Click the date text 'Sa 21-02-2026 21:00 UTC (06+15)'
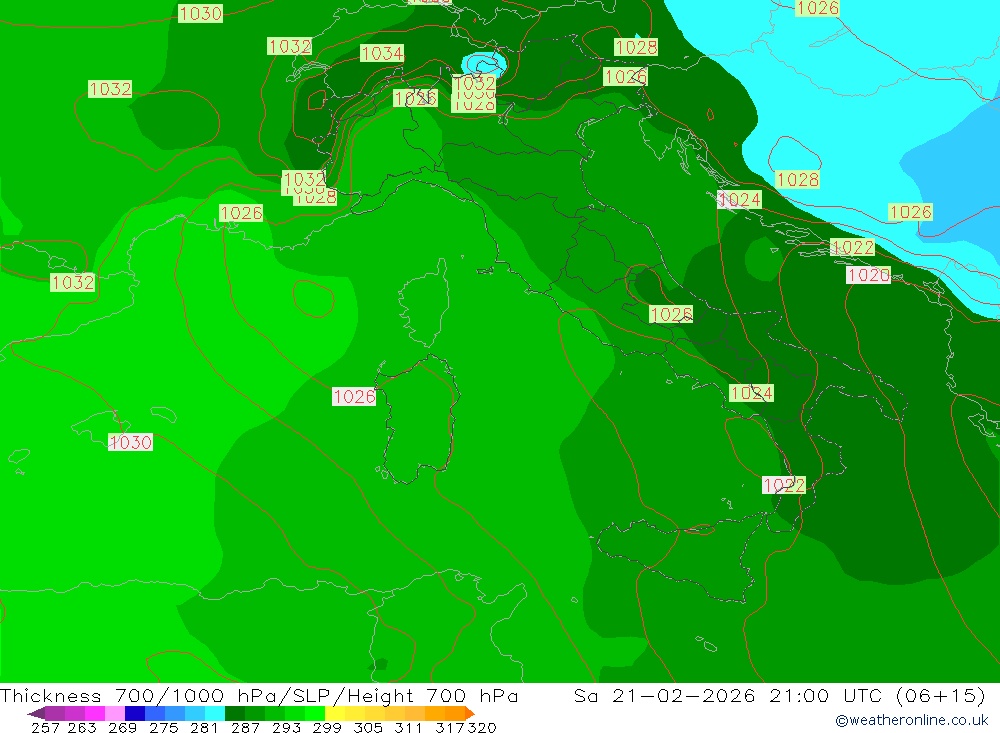This screenshot has width=1000, height=733. [779, 696]
